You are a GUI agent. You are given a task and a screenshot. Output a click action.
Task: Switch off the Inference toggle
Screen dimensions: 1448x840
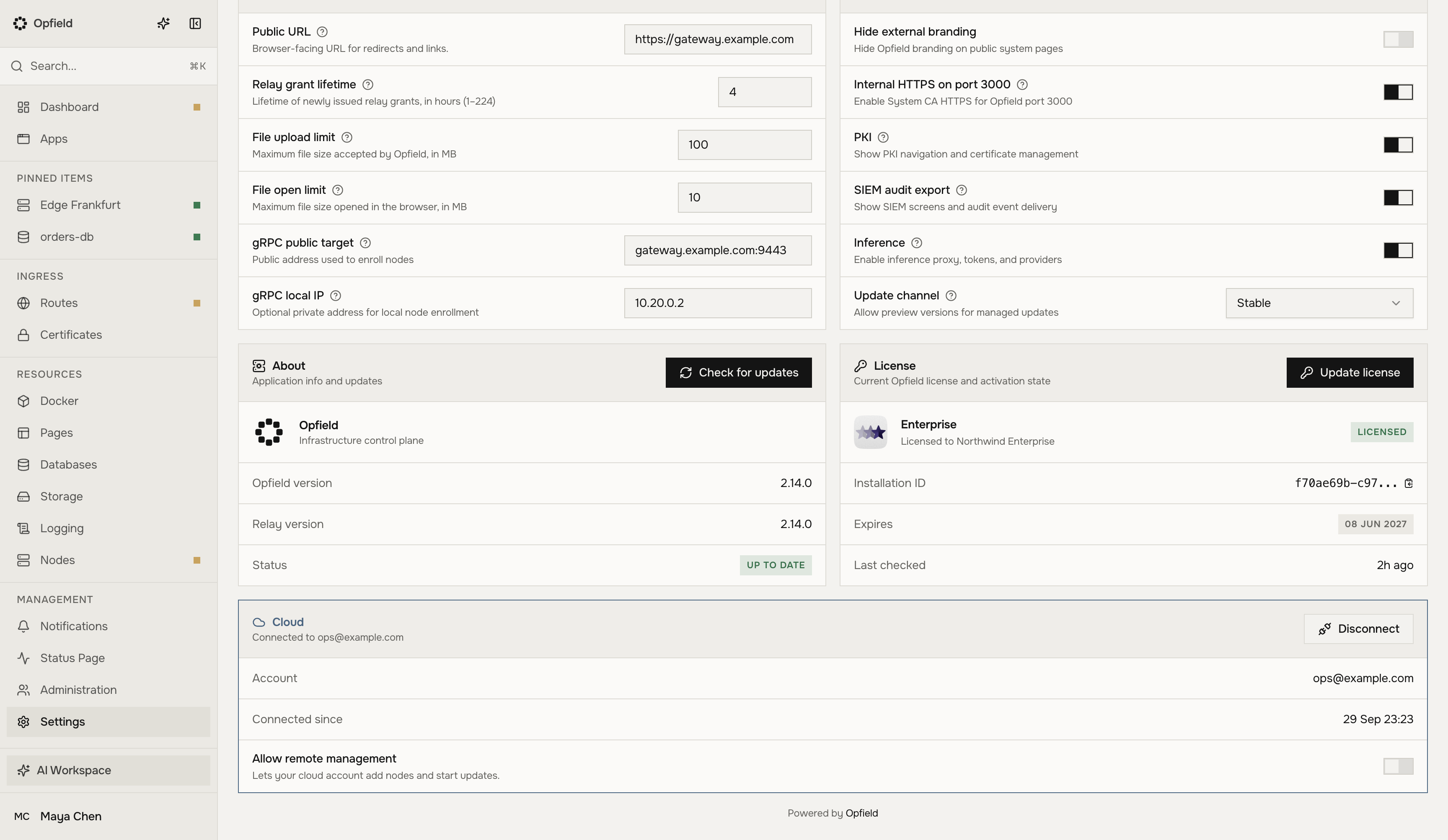(x=1399, y=251)
